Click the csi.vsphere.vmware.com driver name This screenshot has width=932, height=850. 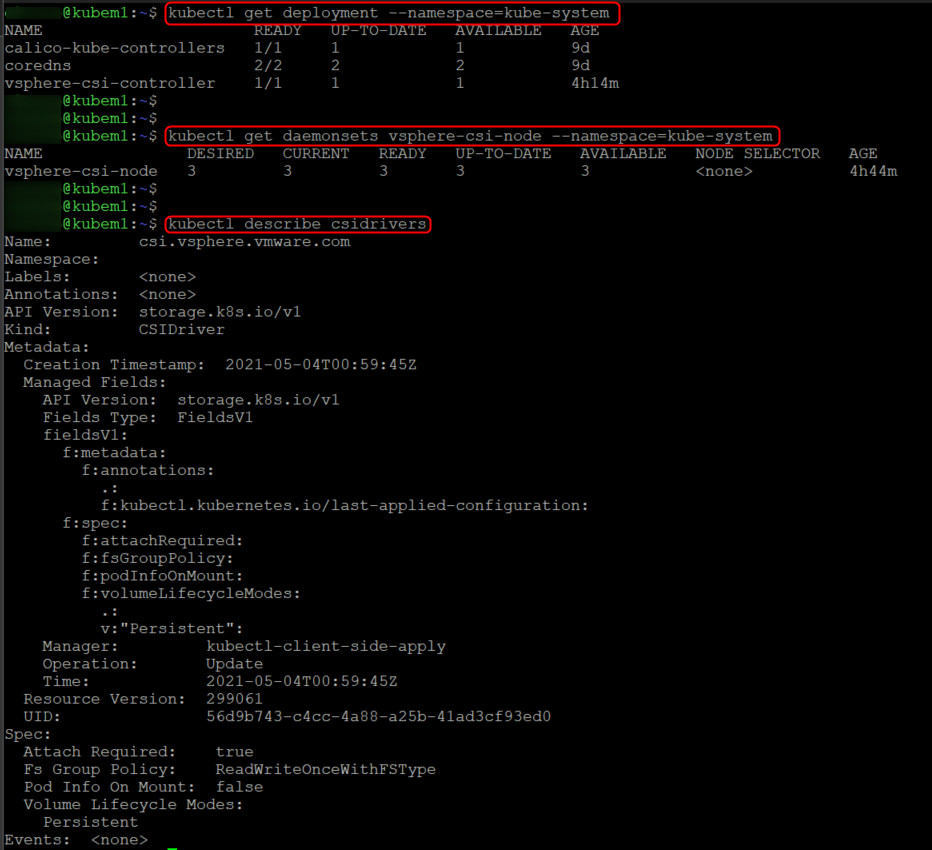(x=244, y=242)
